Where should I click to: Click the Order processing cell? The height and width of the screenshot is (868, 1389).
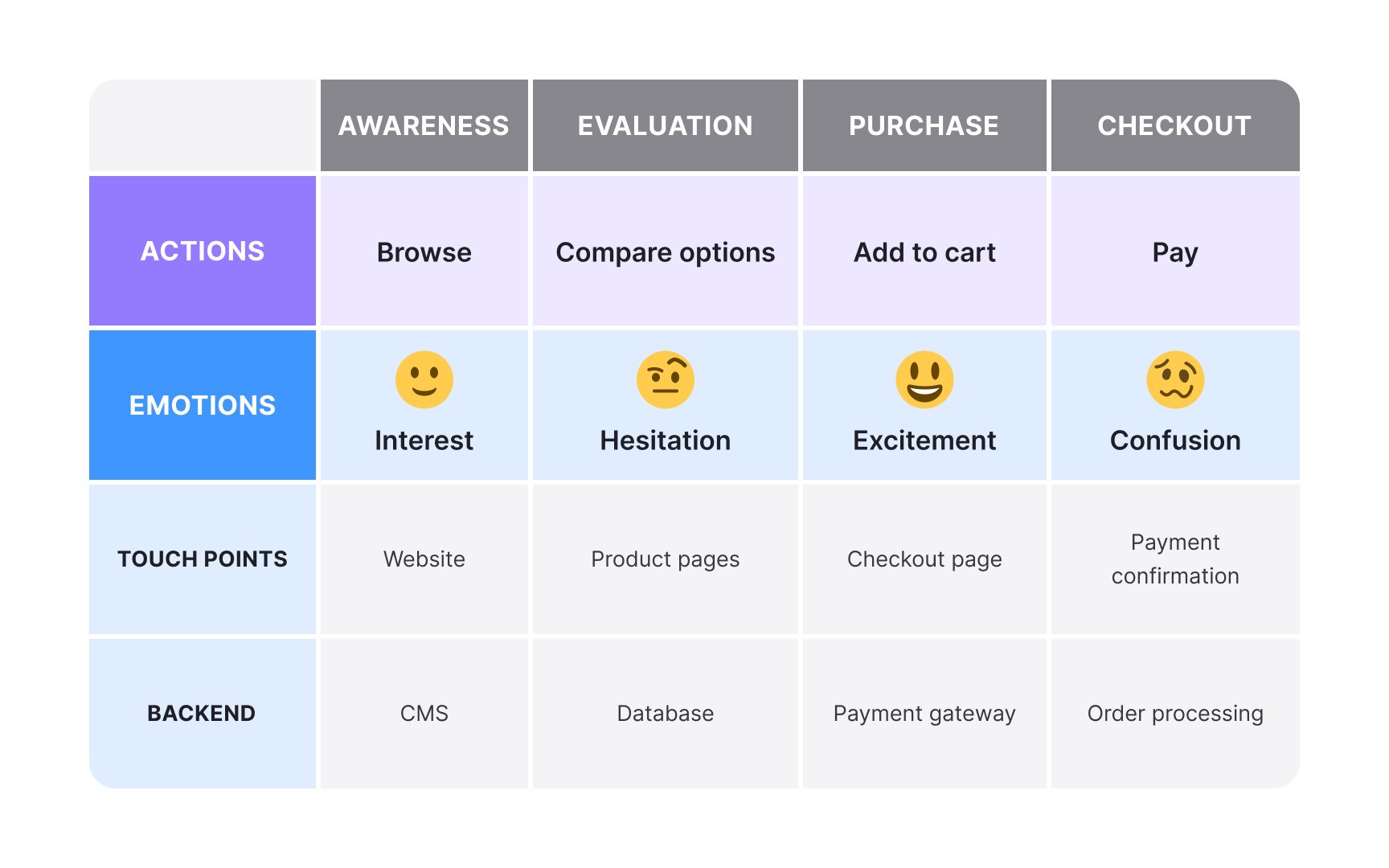tap(1175, 714)
